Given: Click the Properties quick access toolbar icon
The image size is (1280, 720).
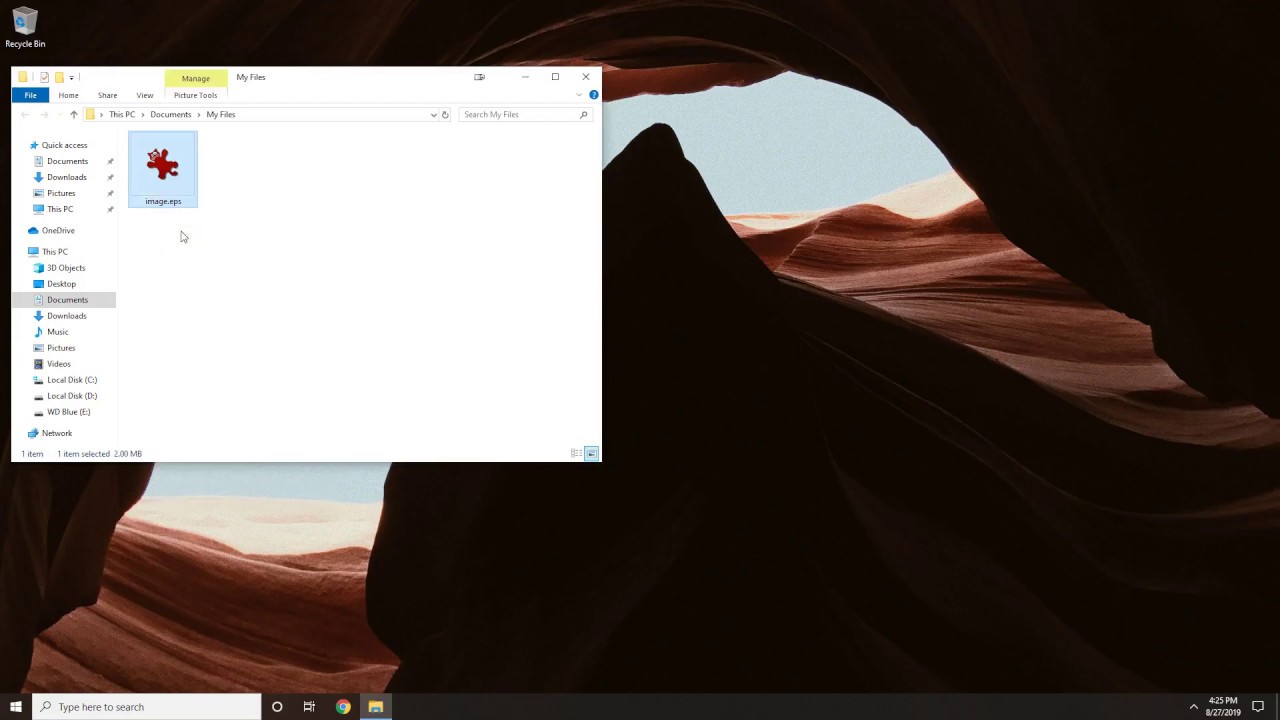Looking at the screenshot, I should pos(44,77).
